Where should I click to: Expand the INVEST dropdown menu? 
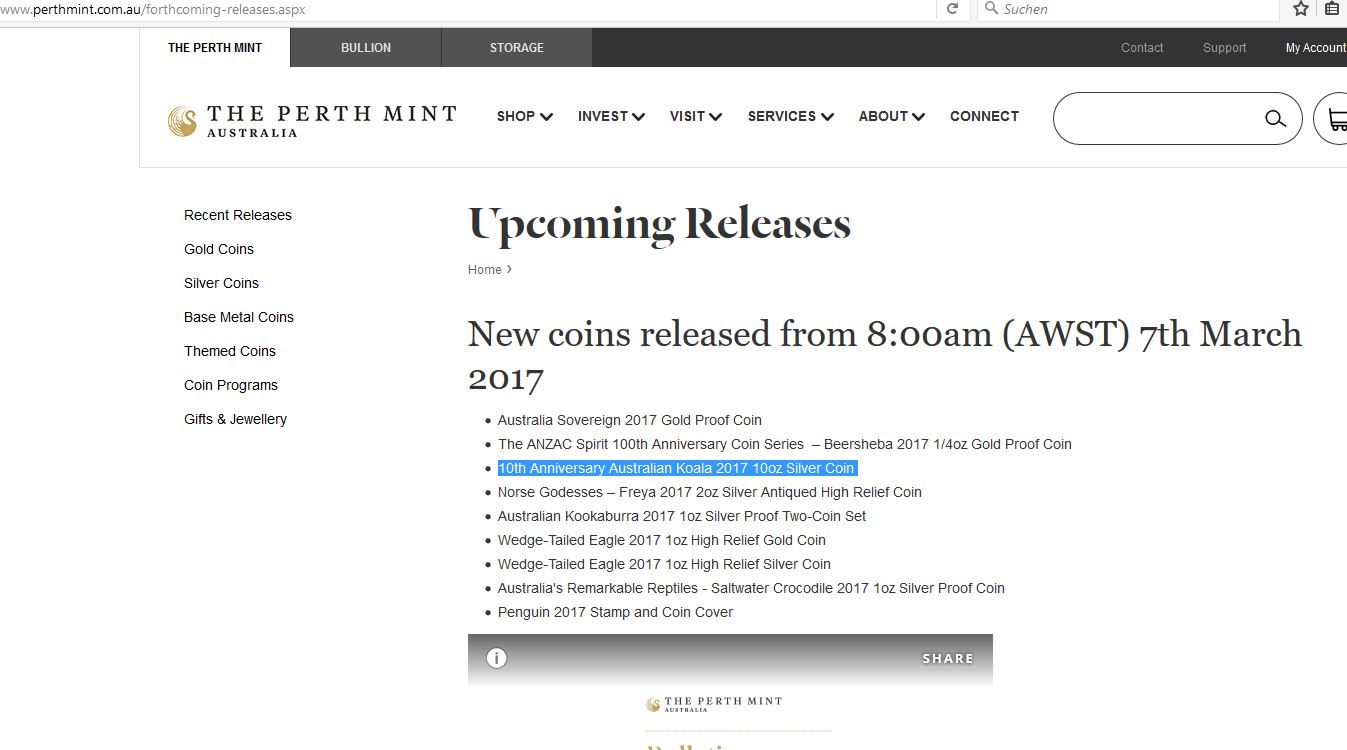click(x=611, y=116)
